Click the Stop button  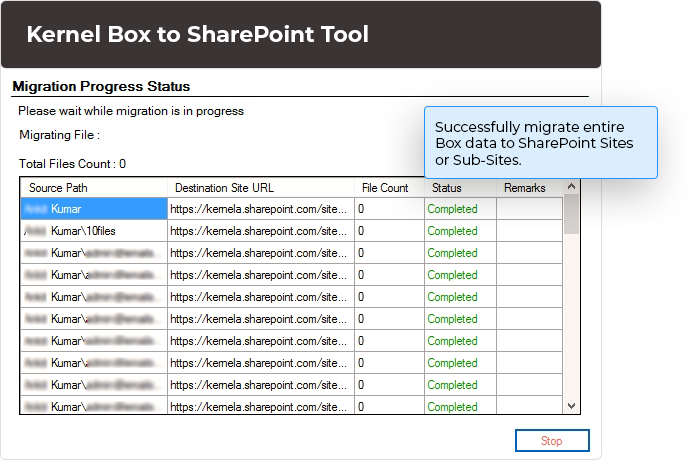(x=552, y=441)
